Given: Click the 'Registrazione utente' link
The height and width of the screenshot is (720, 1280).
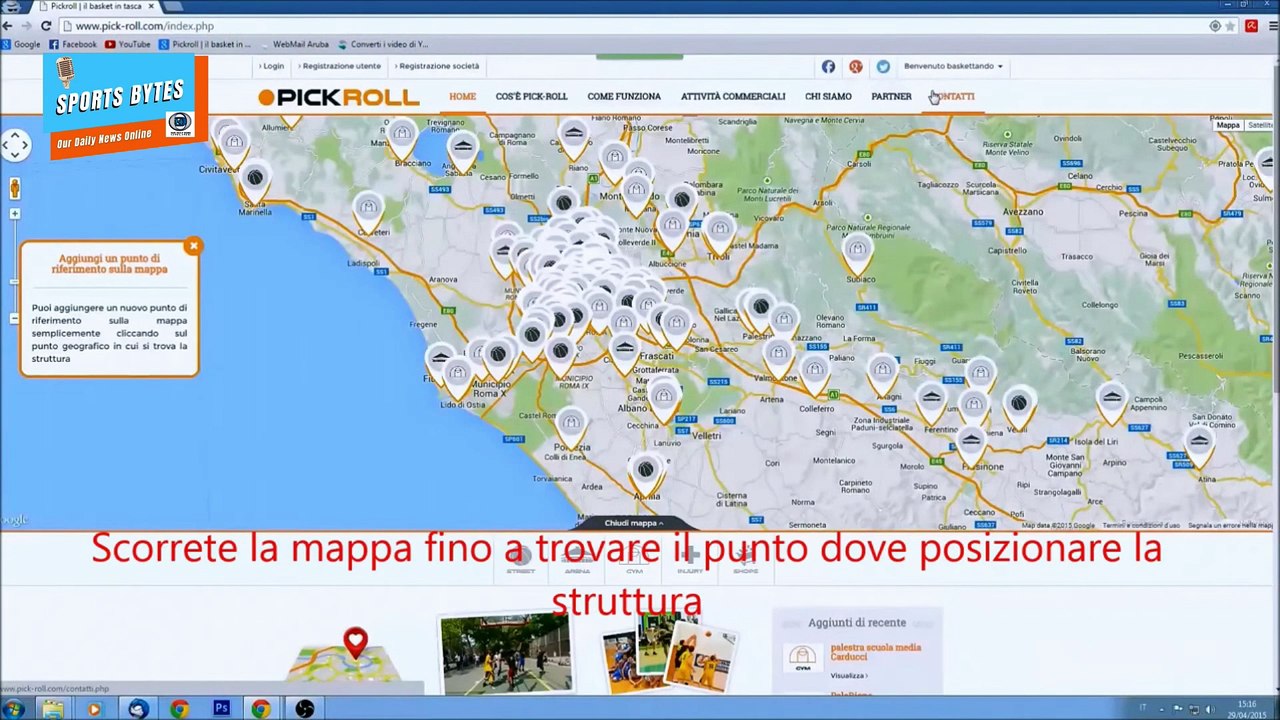Looking at the screenshot, I should [x=340, y=66].
